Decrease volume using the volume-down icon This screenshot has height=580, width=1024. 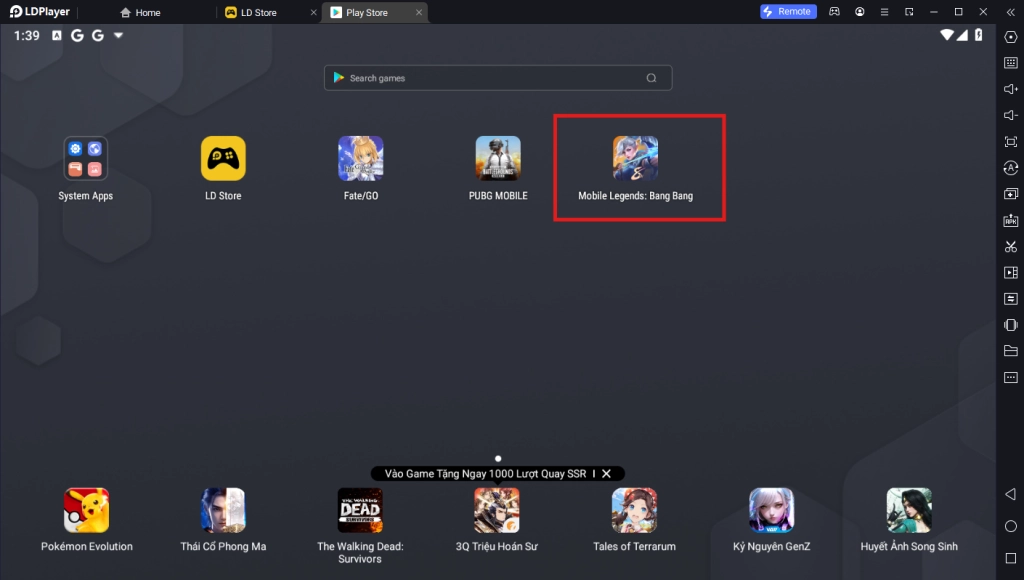pyautogui.click(x=1010, y=114)
